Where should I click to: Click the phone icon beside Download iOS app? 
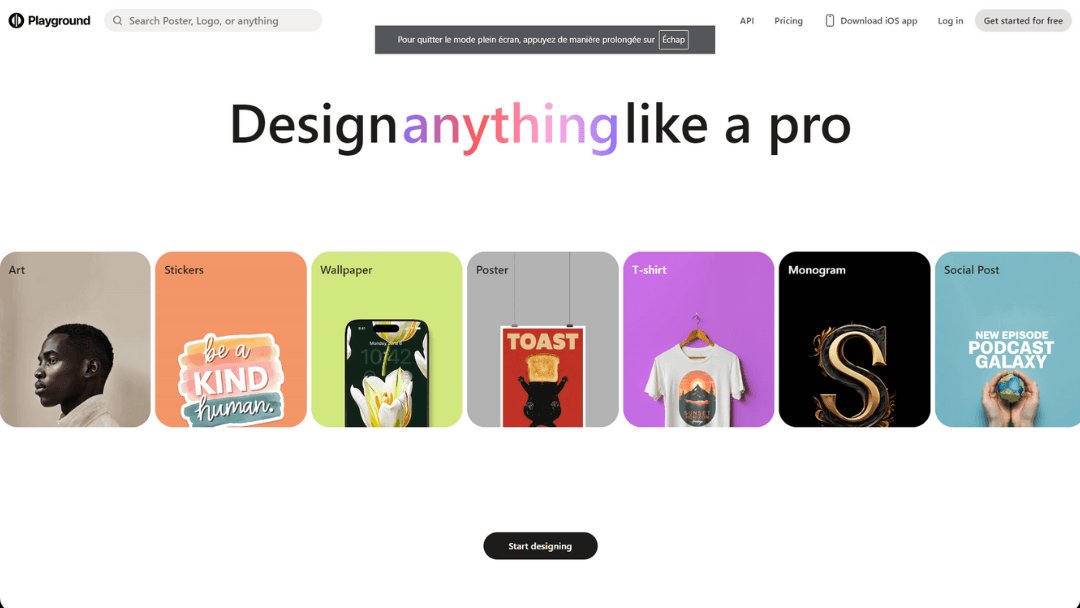pyautogui.click(x=829, y=21)
